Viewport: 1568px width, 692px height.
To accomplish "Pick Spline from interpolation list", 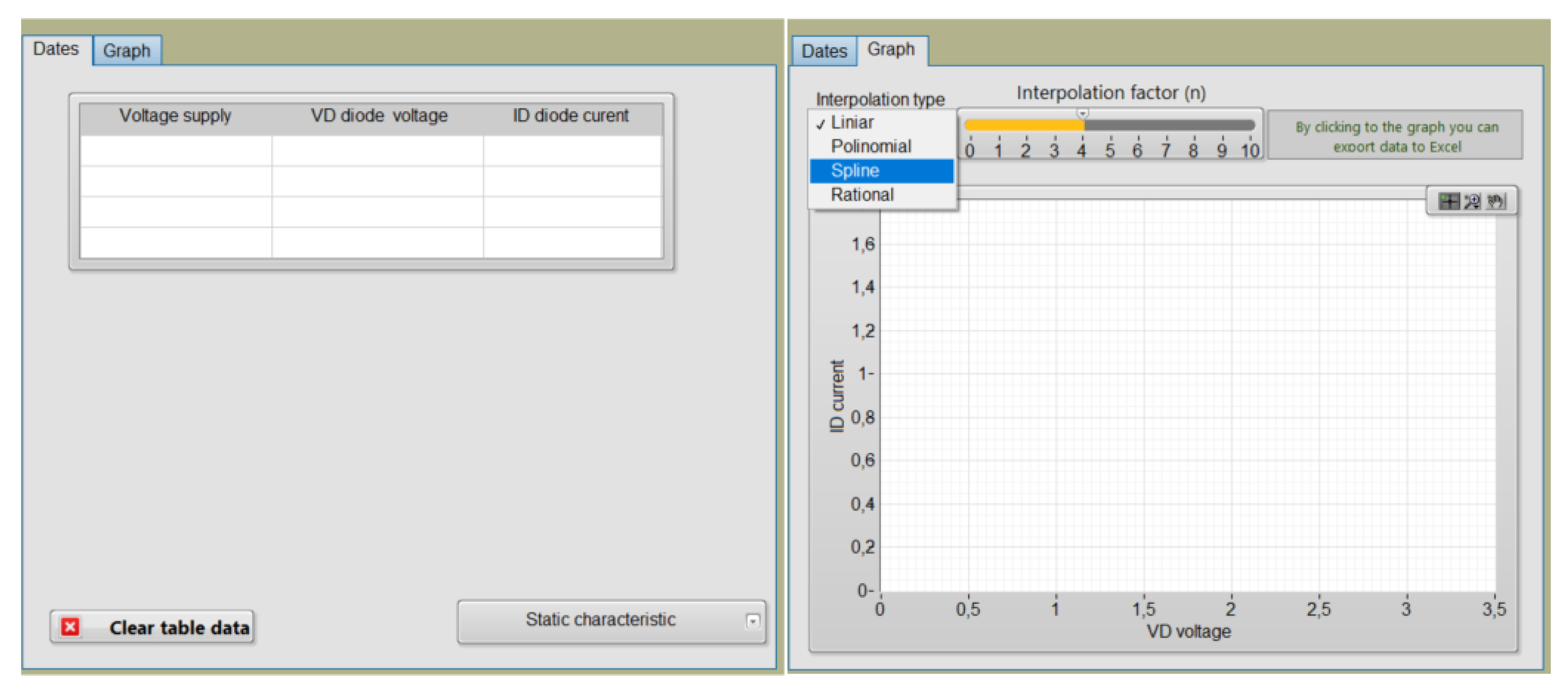I will point(855,171).
